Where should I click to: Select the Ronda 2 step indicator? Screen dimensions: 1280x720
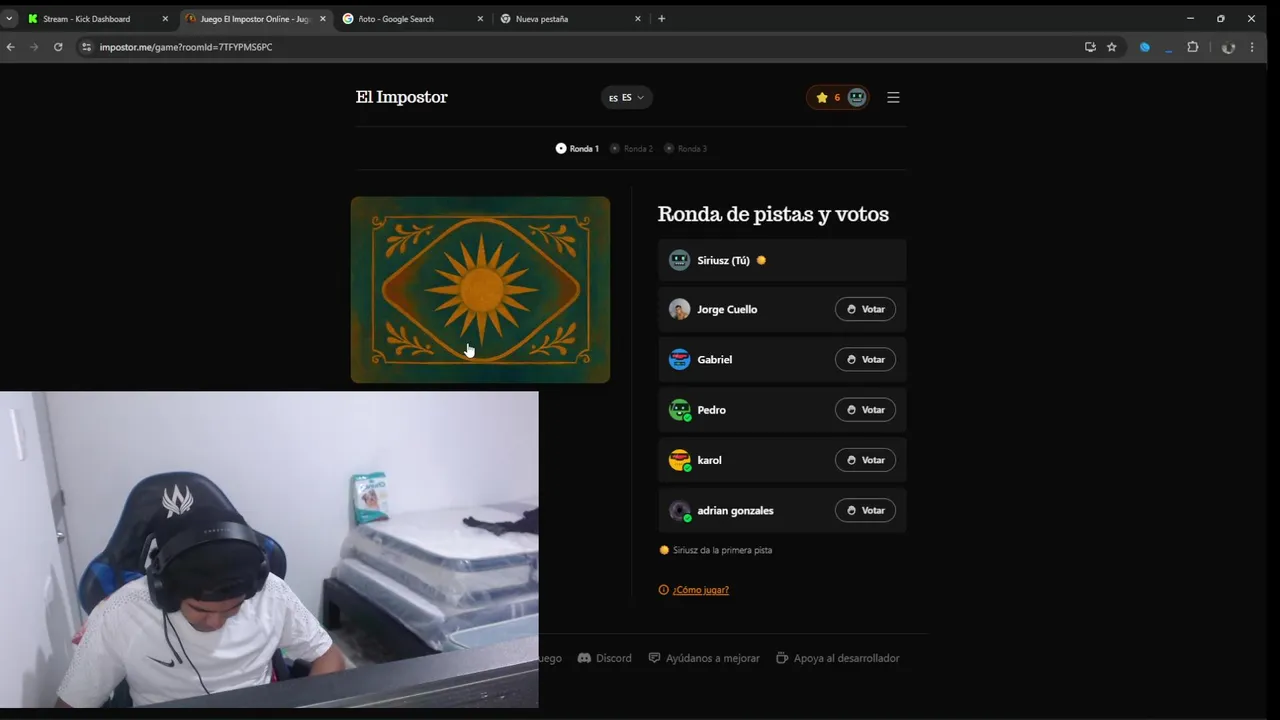coord(632,148)
